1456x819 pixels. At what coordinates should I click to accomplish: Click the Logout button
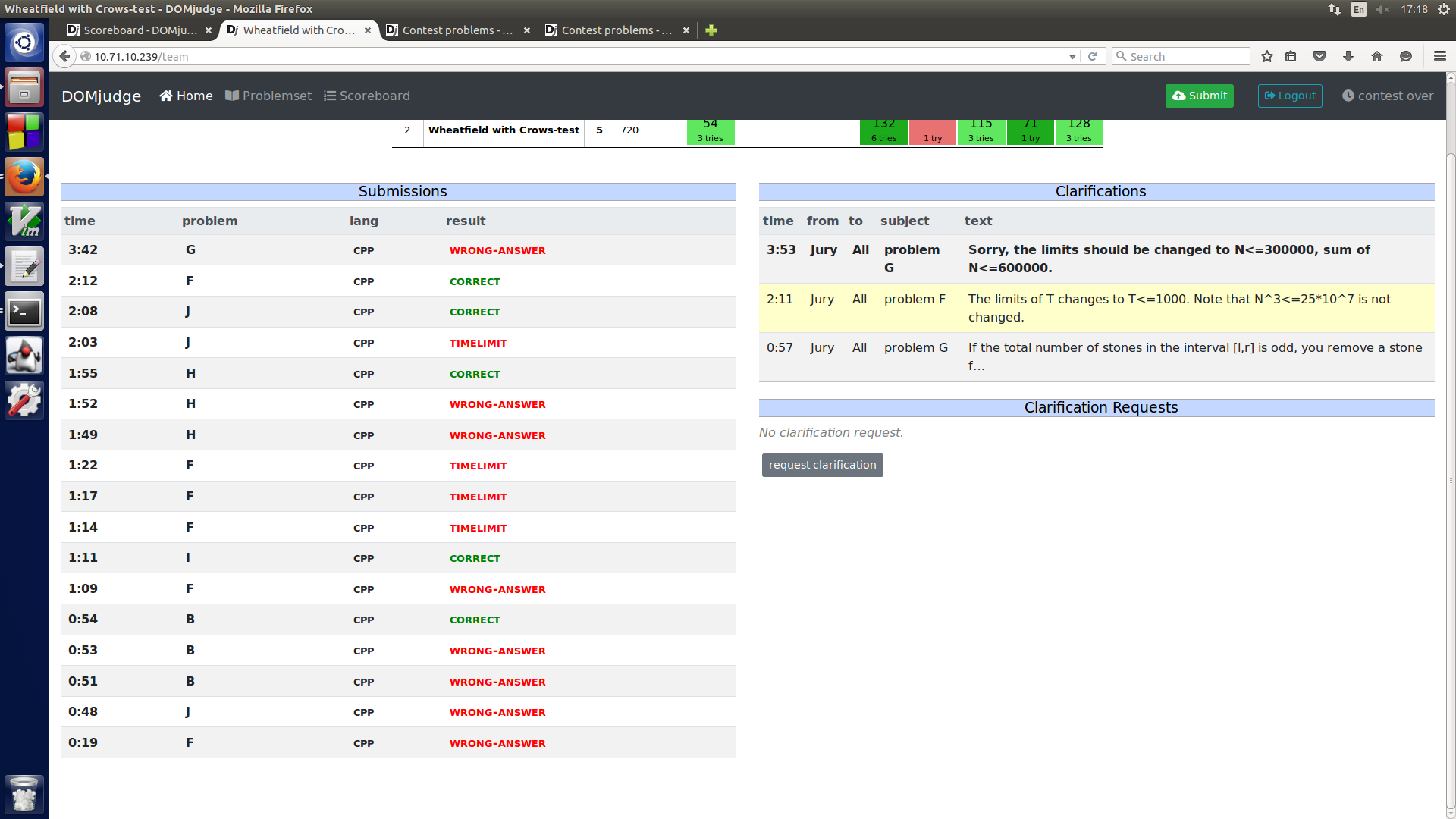(1289, 96)
